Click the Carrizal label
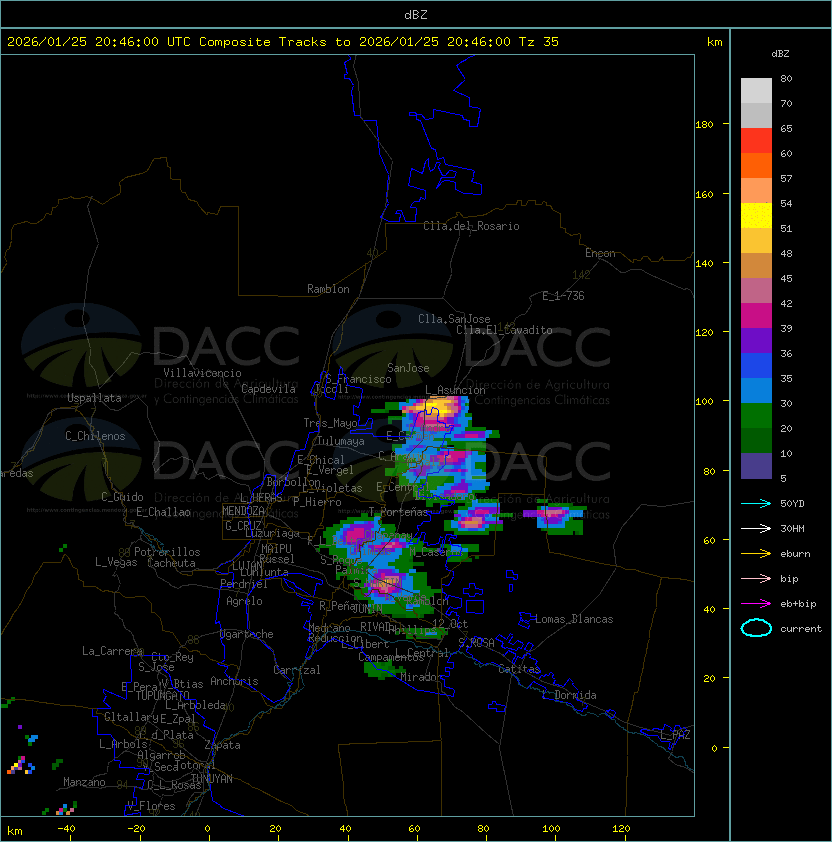Screen dimensions: 832x842 pyautogui.click(x=297, y=670)
